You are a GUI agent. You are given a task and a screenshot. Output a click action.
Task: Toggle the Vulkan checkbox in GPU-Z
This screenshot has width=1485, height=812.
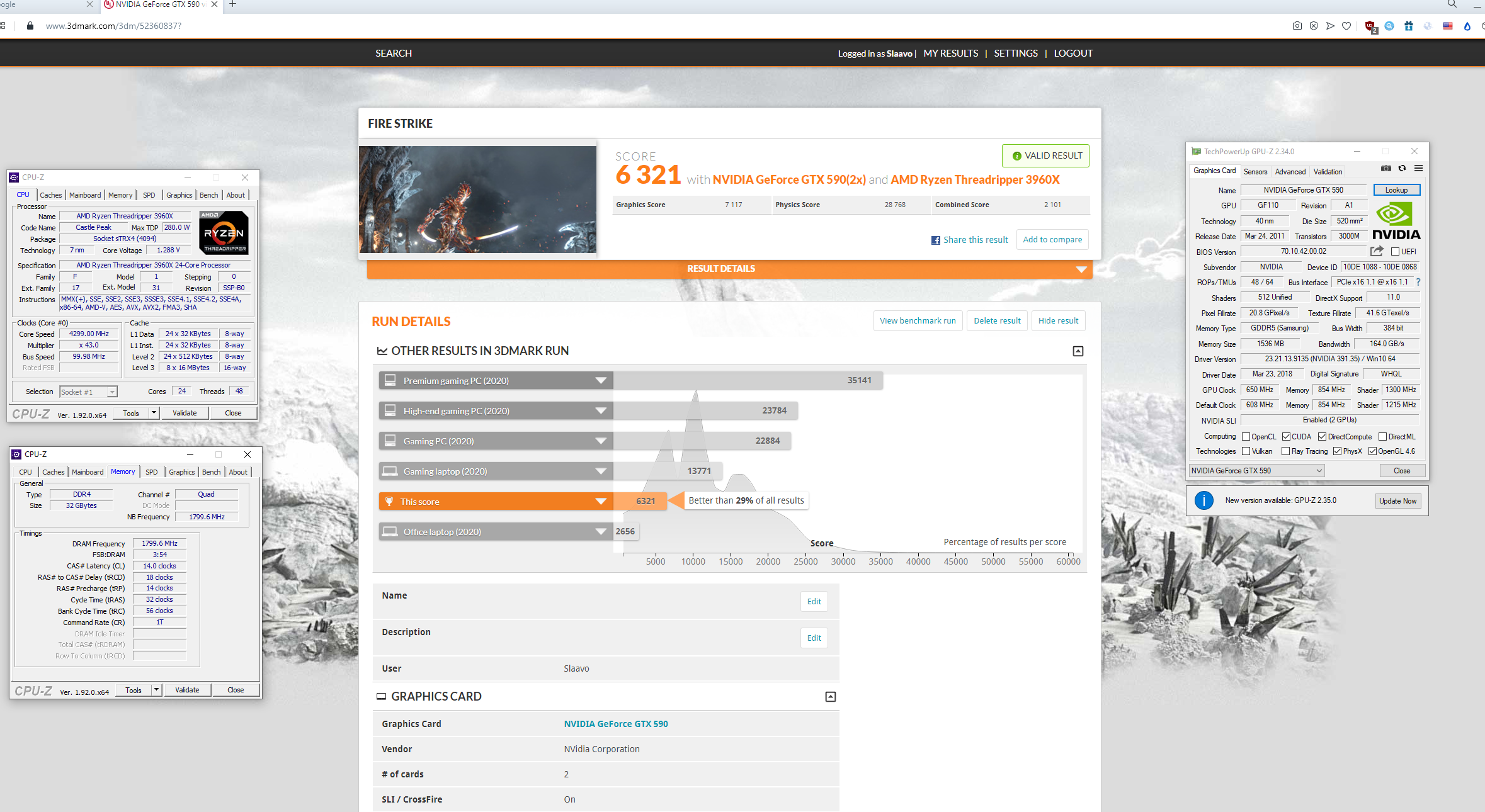pos(1246,451)
